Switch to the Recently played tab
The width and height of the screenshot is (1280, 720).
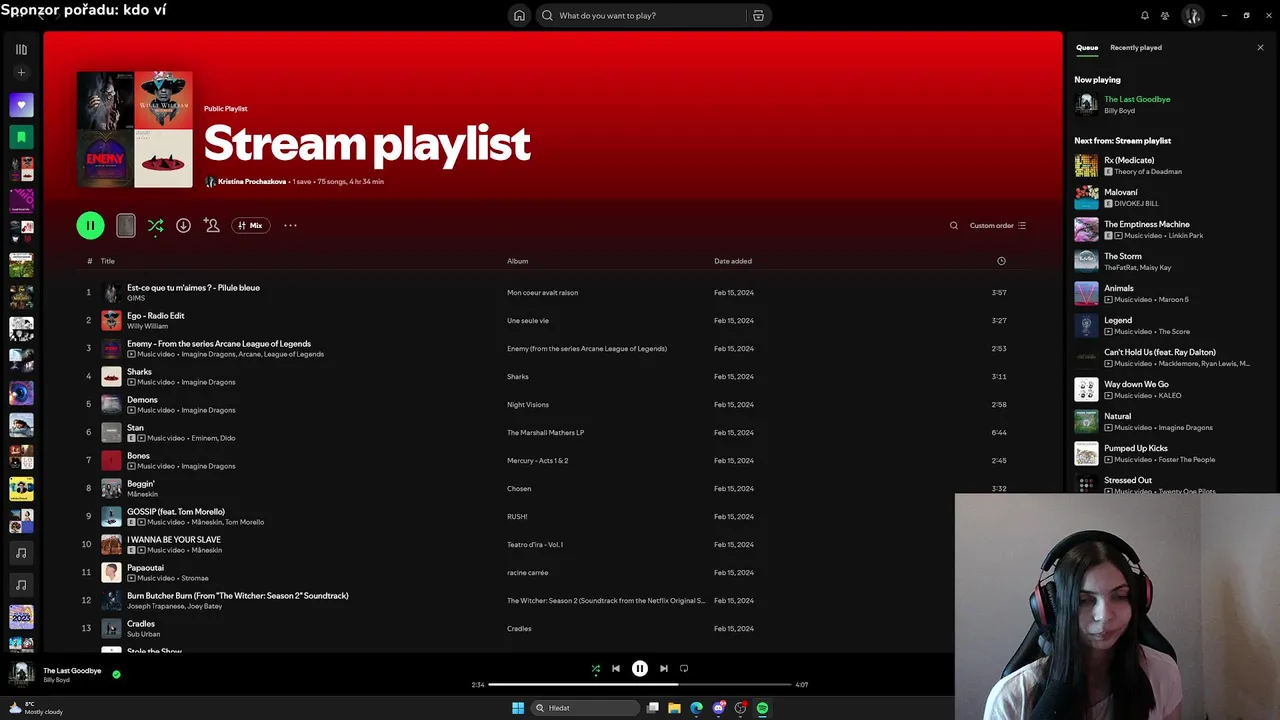(1136, 47)
